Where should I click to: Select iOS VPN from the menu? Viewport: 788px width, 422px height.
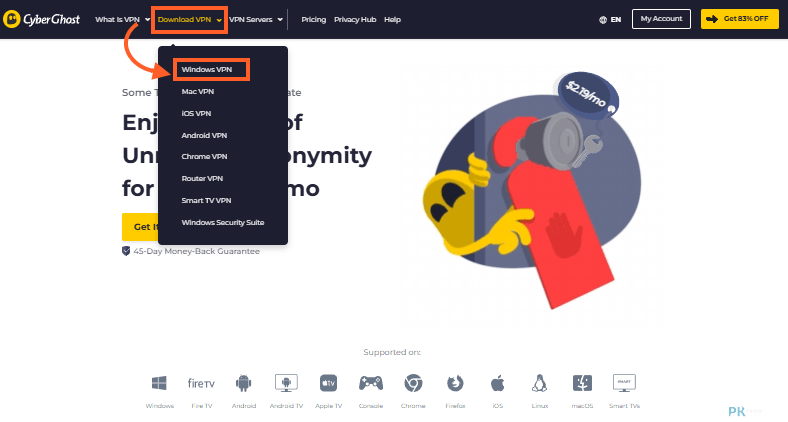pyautogui.click(x=196, y=114)
